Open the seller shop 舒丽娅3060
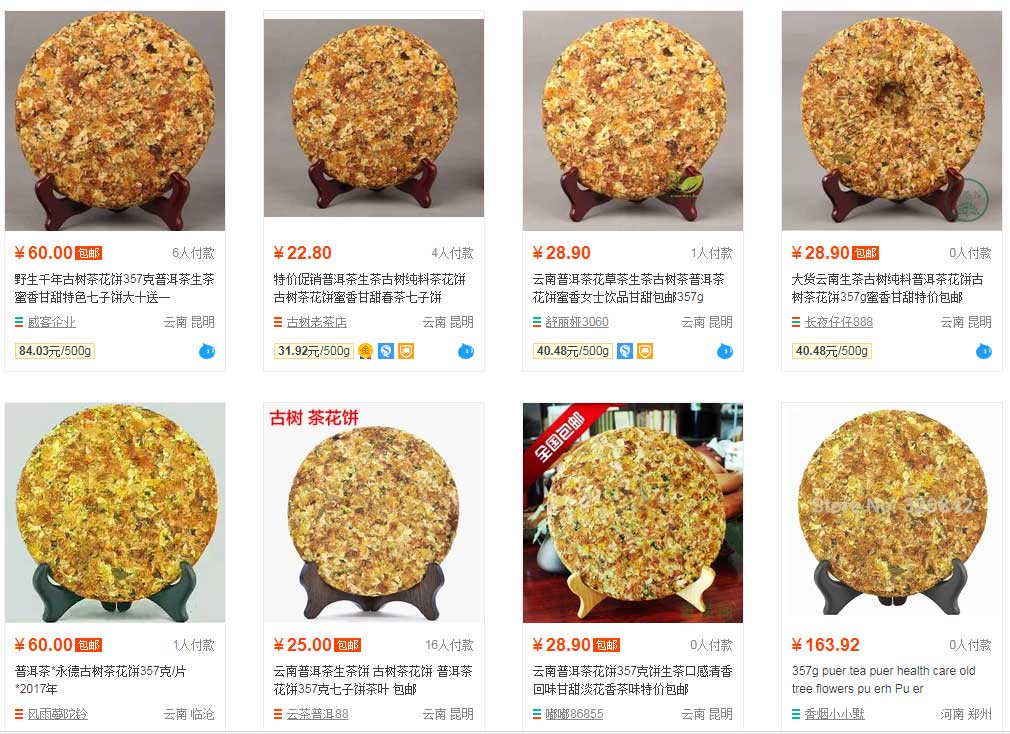The height and width of the screenshot is (734, 1010). point(576,322)
